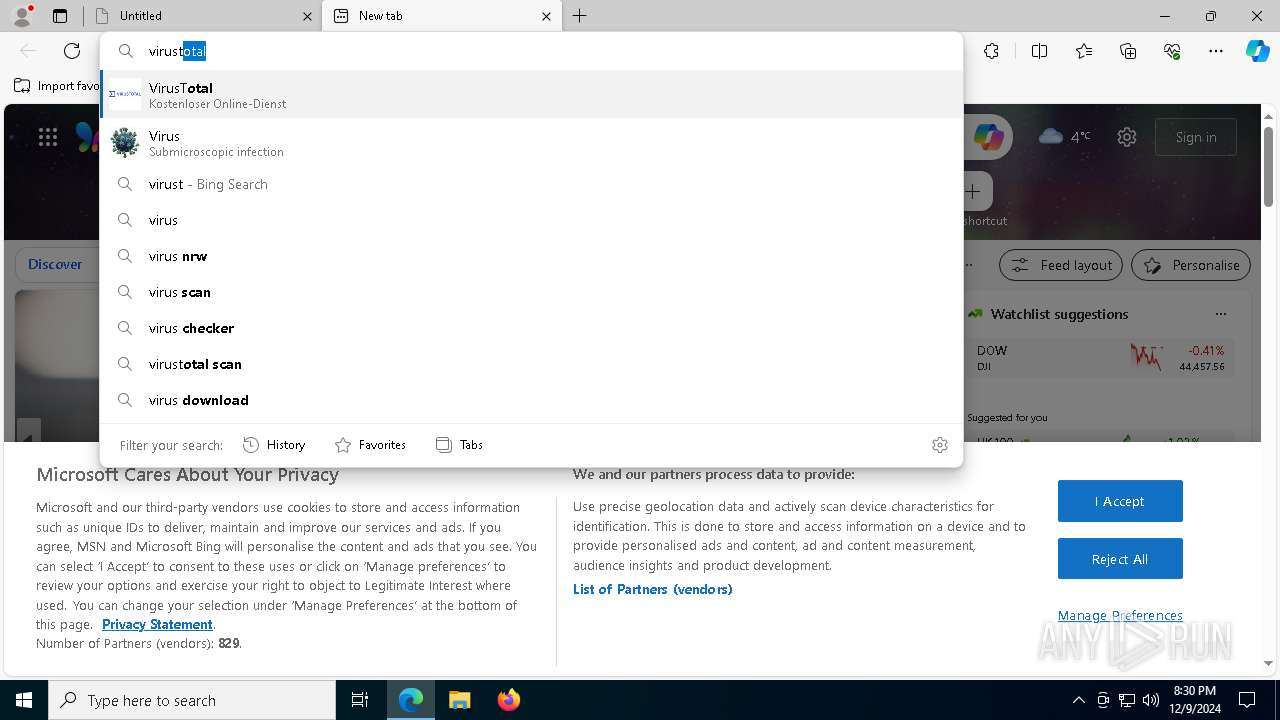
Task: Open the Favorites star toolbar icon
Action: 1084,51
